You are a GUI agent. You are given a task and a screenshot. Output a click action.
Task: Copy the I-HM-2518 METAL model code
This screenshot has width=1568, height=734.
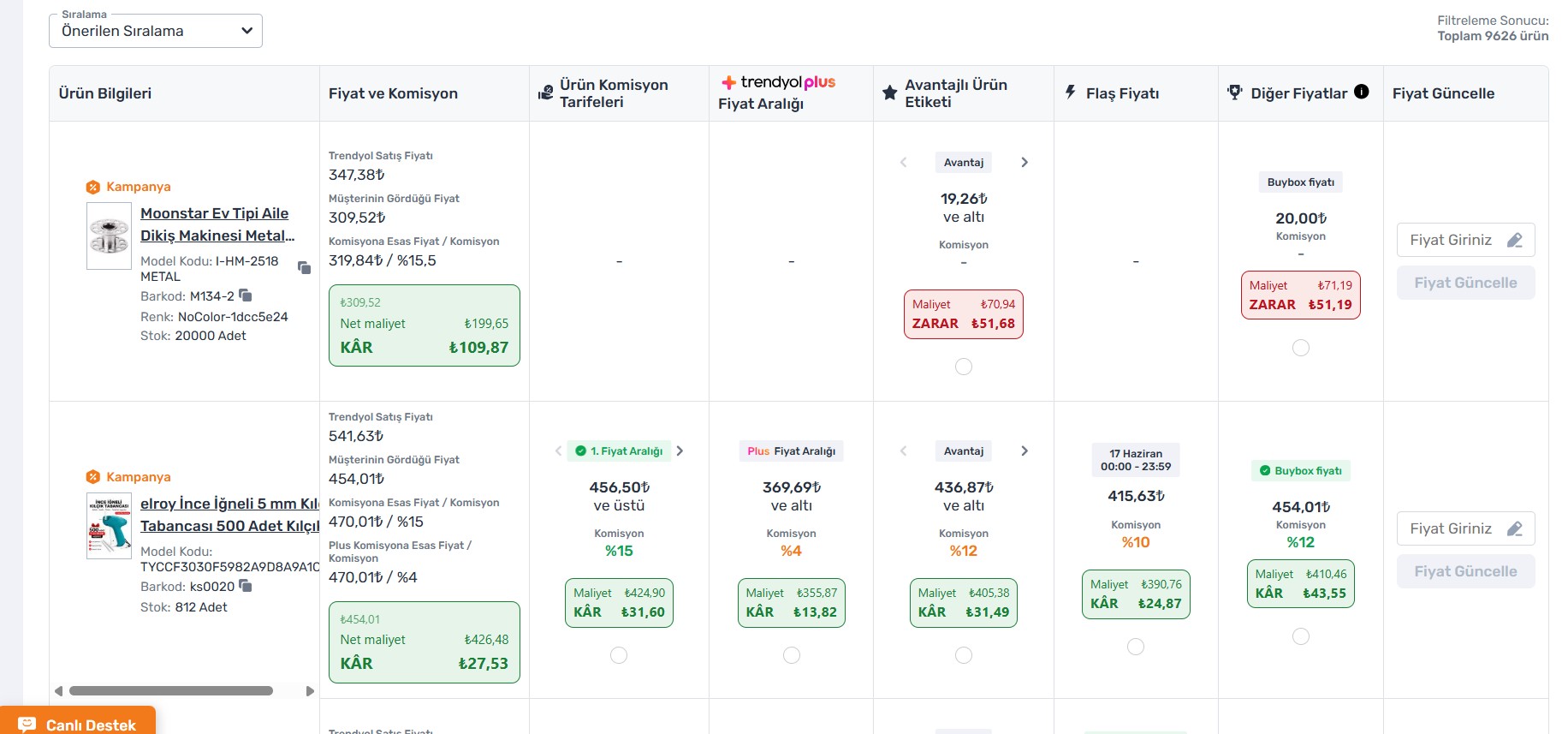[x=304, y=267]
